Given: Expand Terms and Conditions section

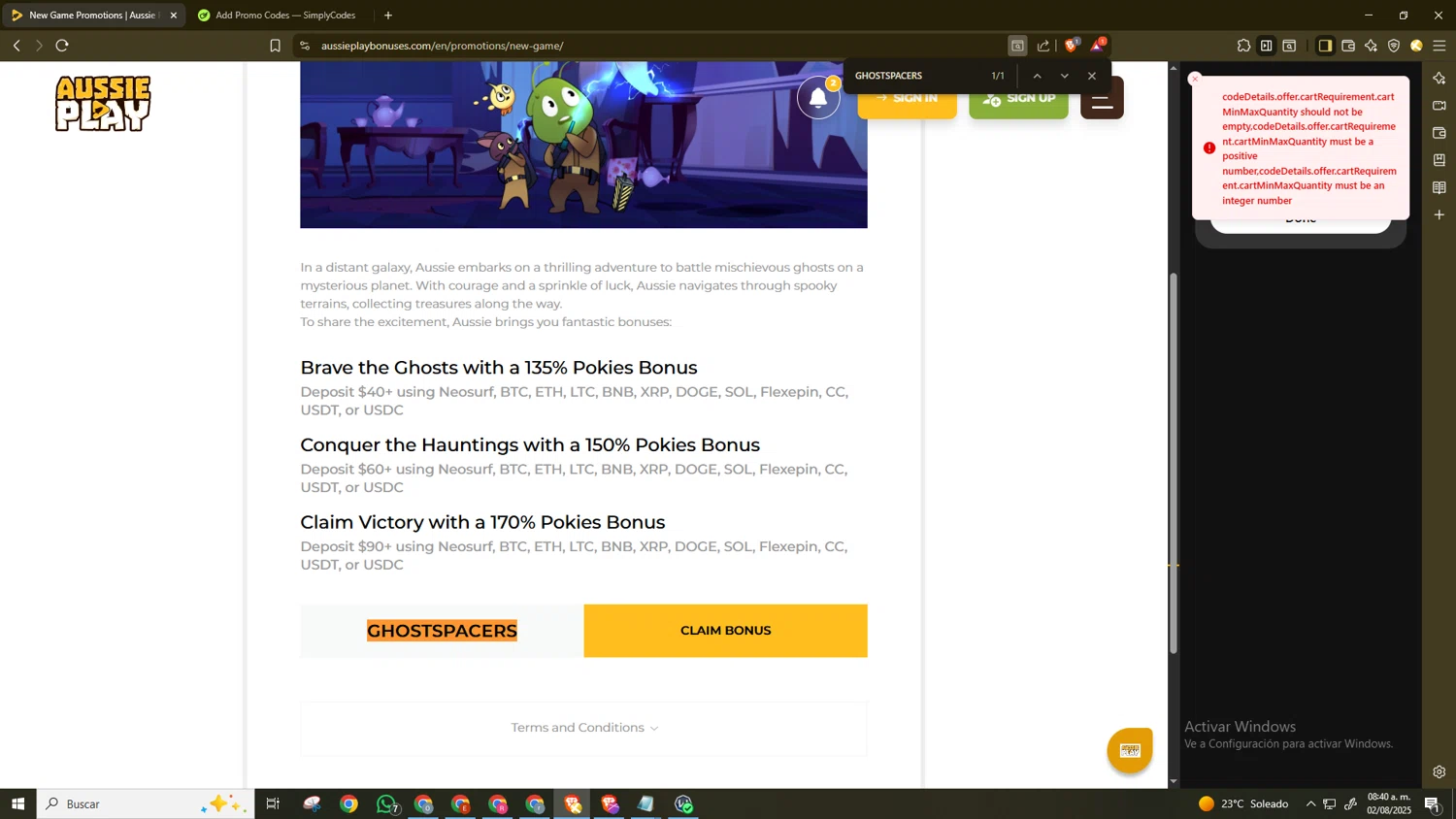Looking at the screenshot, I should click(584, 728).
